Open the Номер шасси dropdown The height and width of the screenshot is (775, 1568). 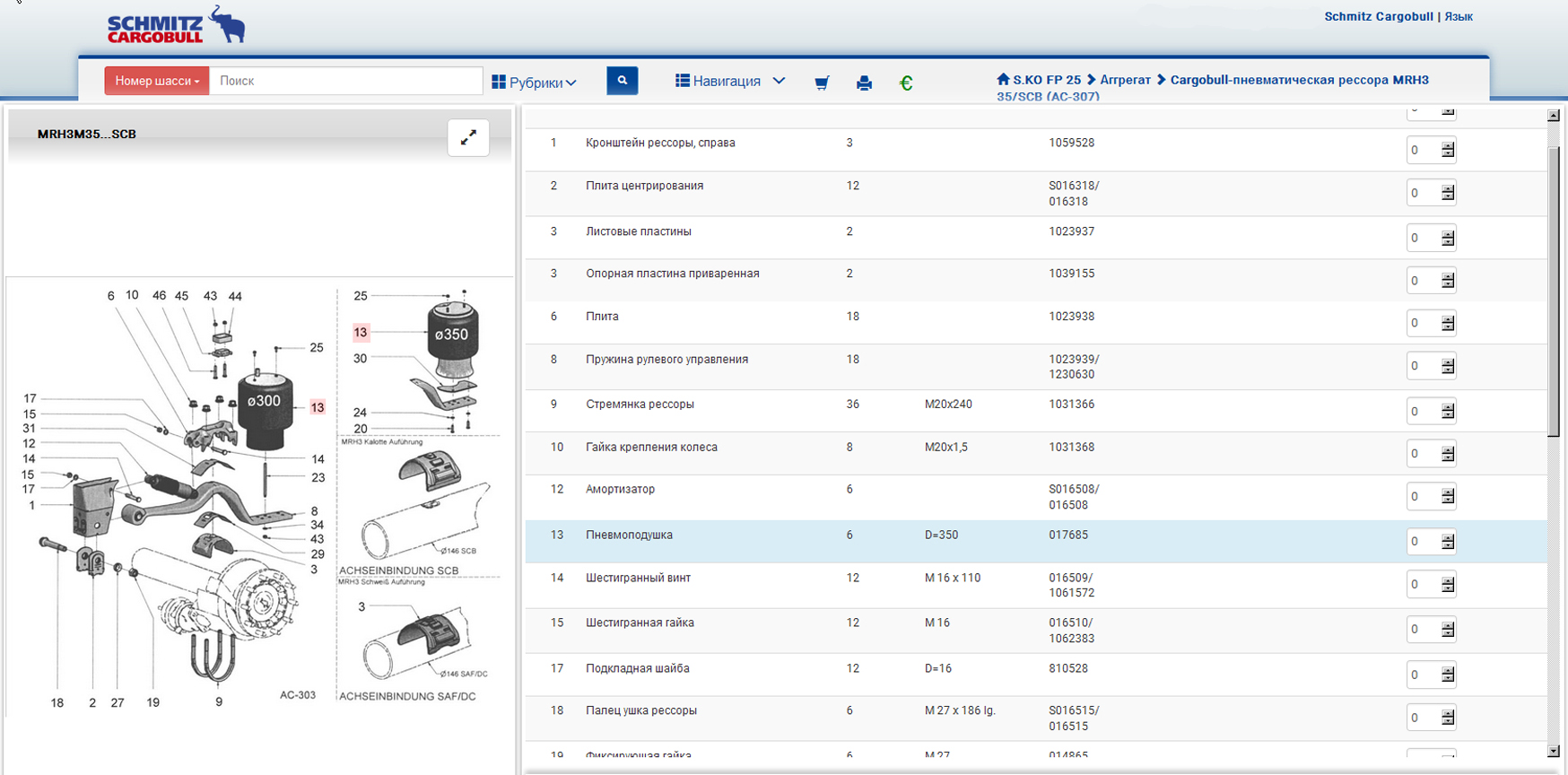[157, 81]
